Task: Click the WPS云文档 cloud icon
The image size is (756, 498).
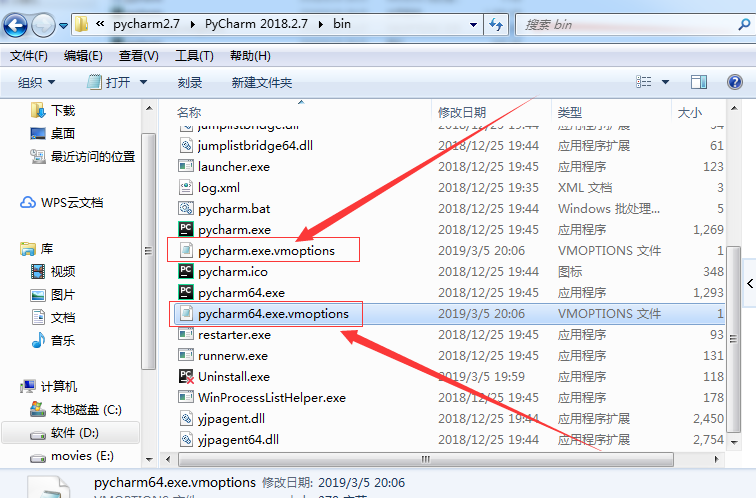Action: coord(28,202)
